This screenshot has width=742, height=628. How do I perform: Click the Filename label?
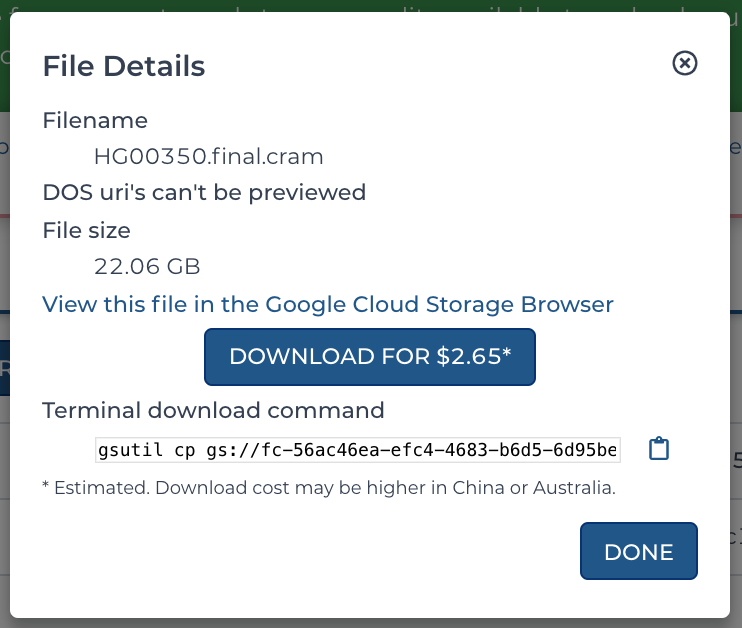point(95,120)
